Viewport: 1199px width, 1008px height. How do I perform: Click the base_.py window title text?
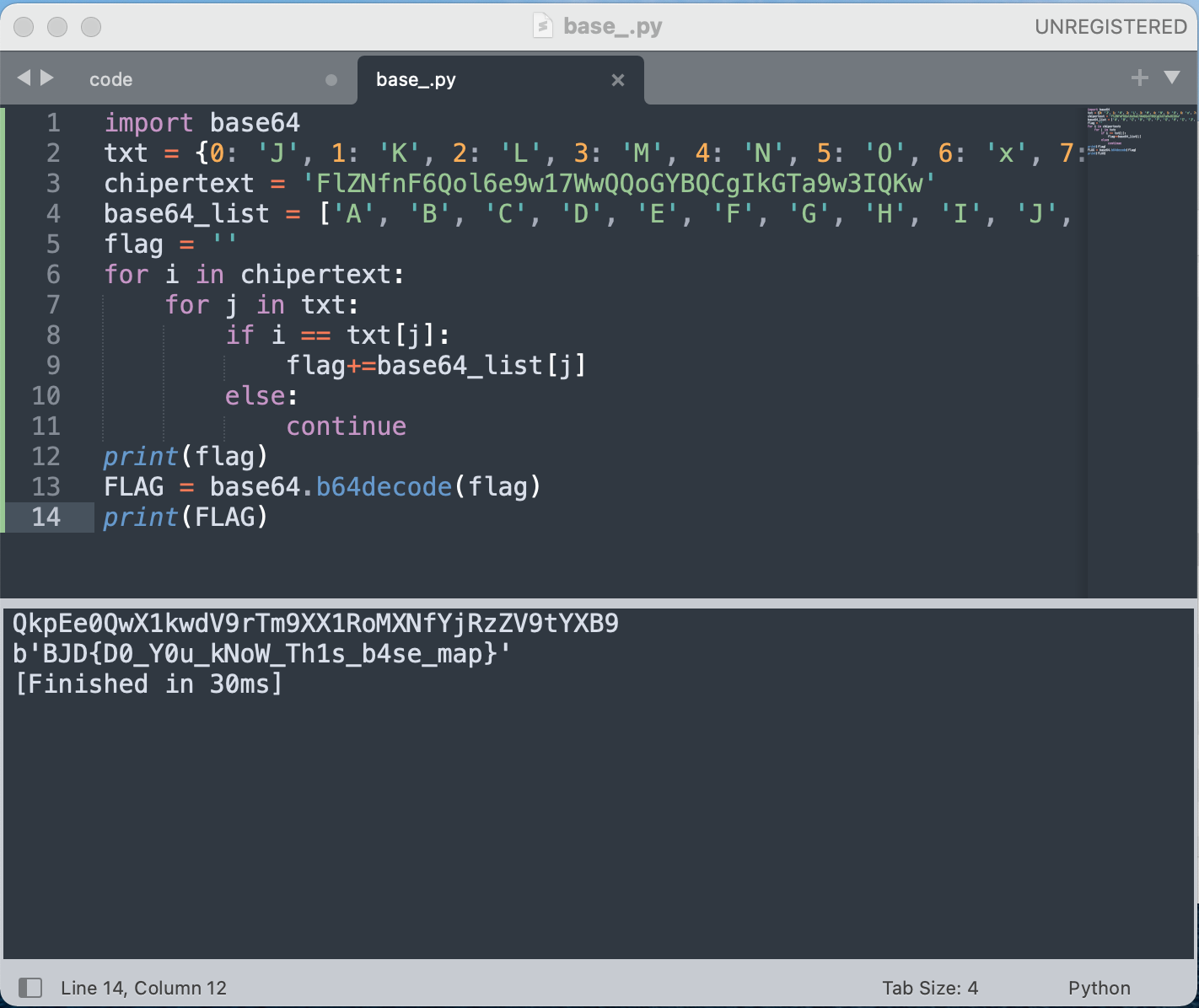coord(613,27)
